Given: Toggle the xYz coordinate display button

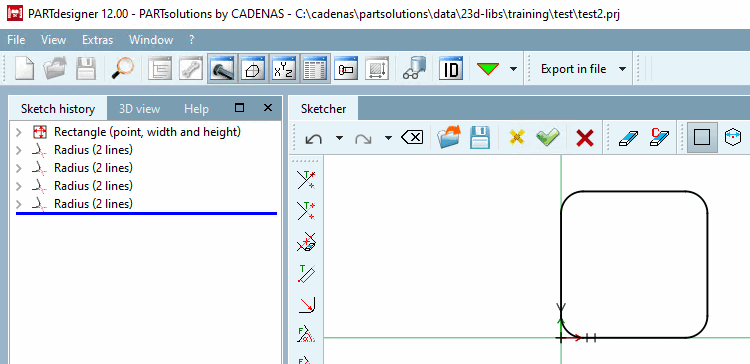Looking at the screenshot, I should 284,69.
